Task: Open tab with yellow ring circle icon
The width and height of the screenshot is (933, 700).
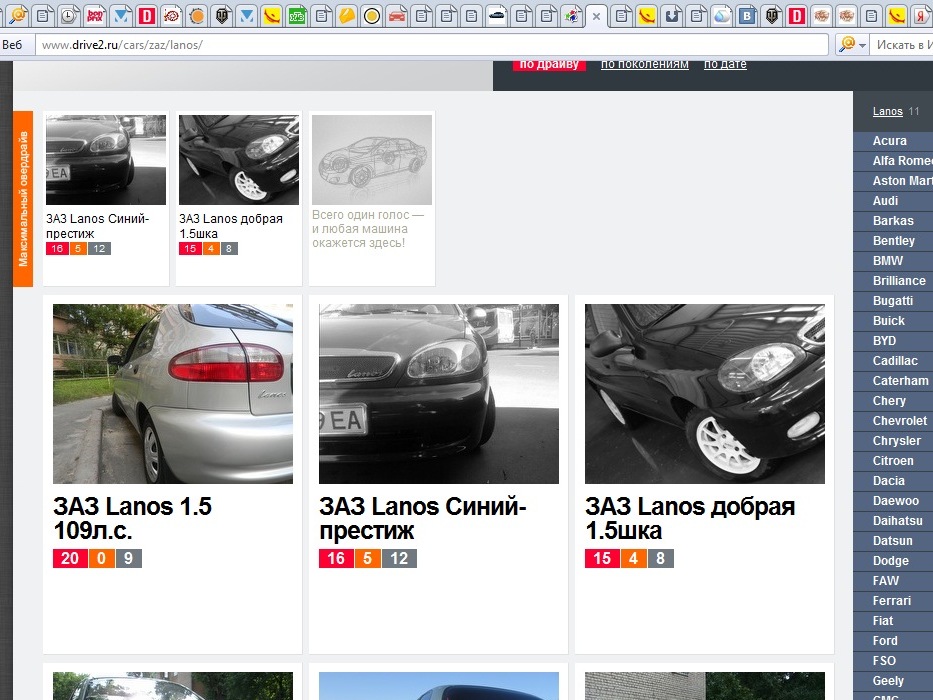Action: (372, 15)
